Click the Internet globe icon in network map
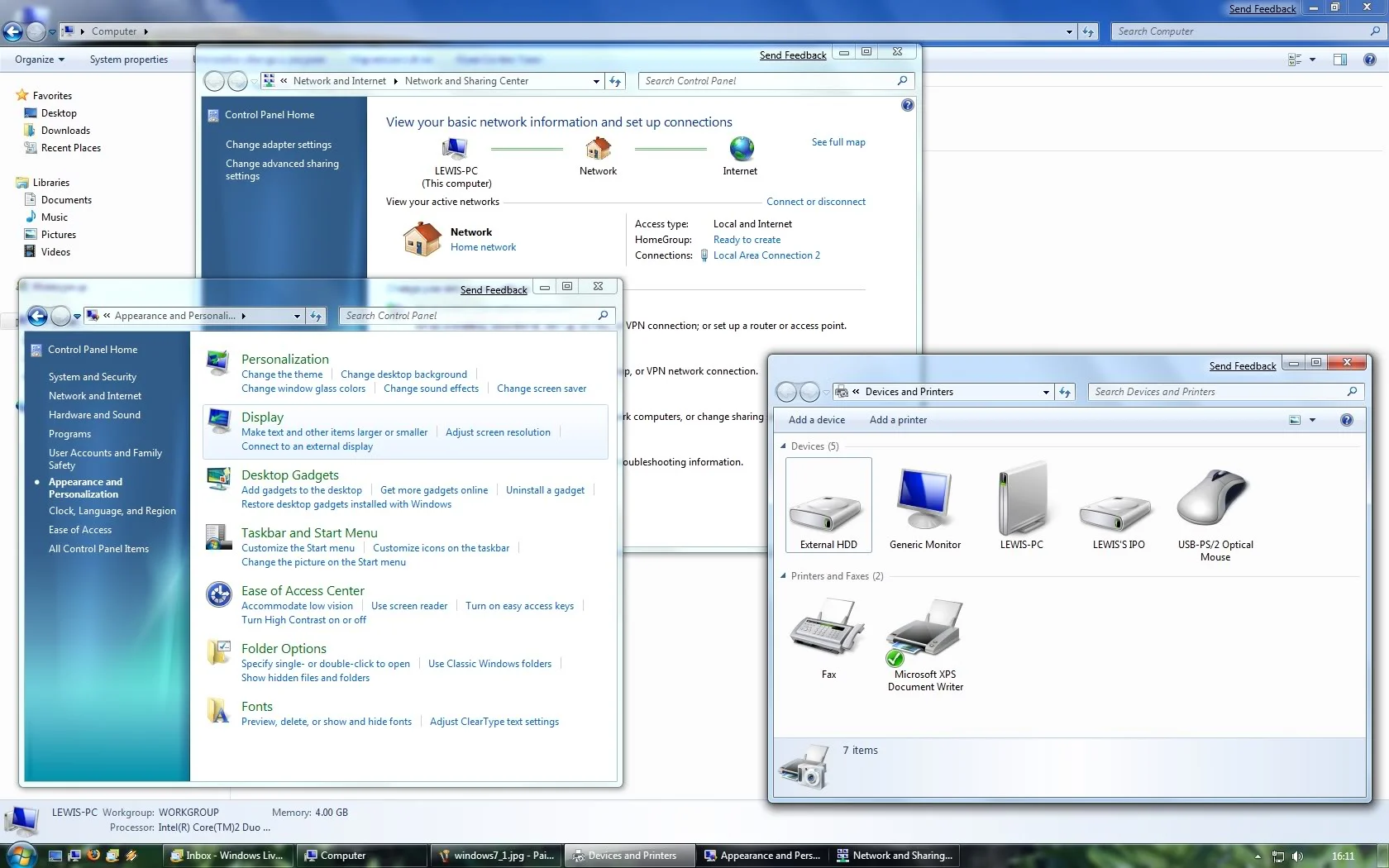1389x868 pixels. [742, 149]
